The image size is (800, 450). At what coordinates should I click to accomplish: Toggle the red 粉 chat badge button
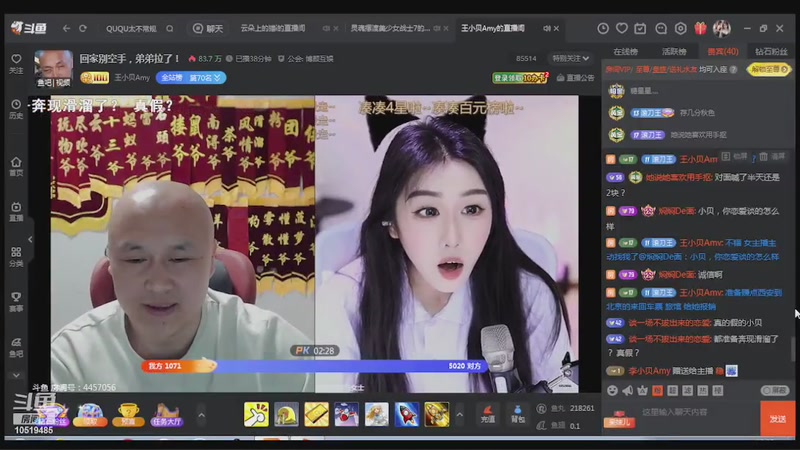(657, 390)
